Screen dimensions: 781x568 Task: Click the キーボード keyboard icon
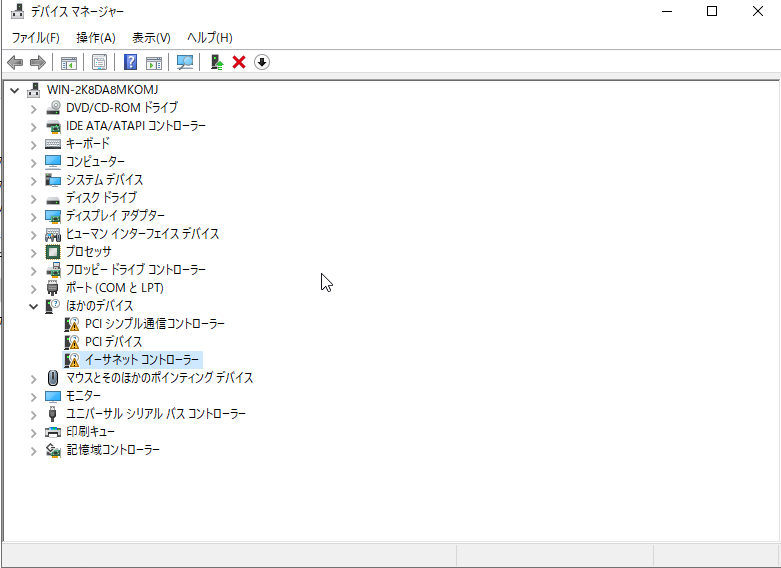[x=53, y=143]
